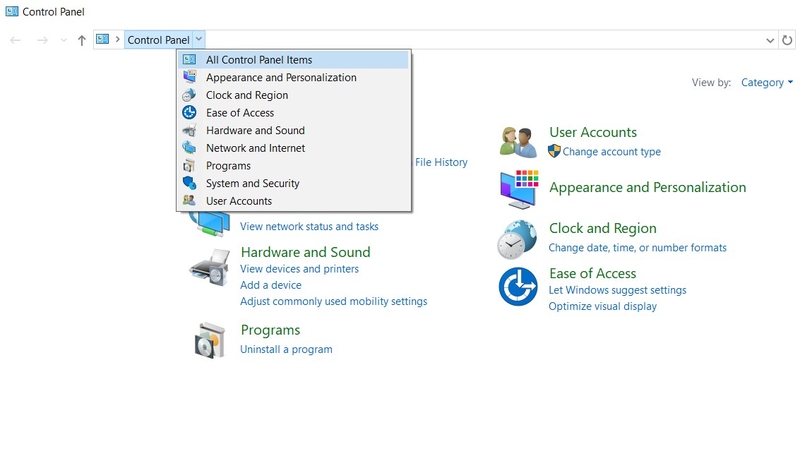Click the Up arrow to parent folder
Screen dimensions: 800x461
(82, 40)
